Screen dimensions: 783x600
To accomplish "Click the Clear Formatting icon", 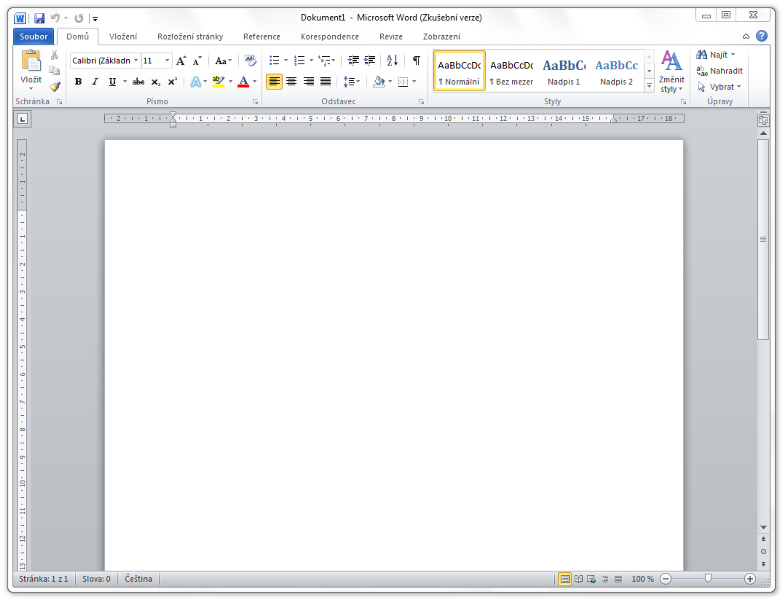I will click(x=250, y=60).
